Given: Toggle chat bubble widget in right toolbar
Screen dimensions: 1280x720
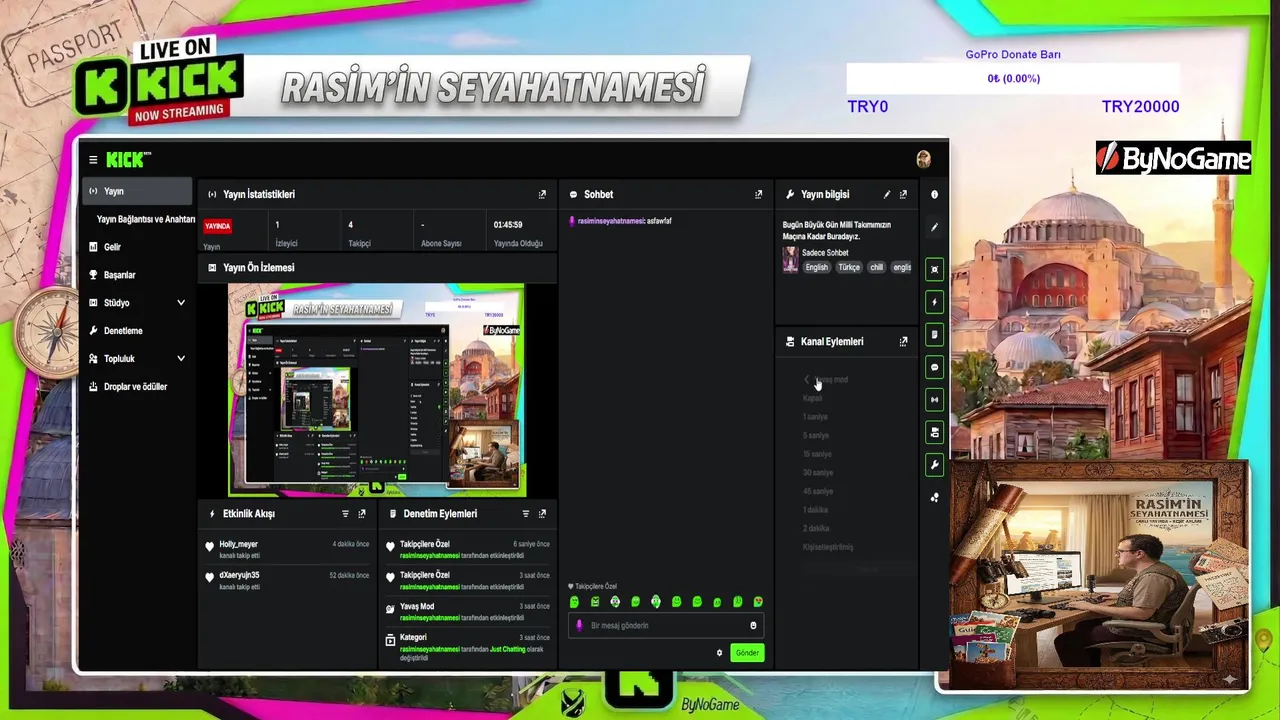Looking at the screenshot, I should pyautogui.click(x=935, y=368).
